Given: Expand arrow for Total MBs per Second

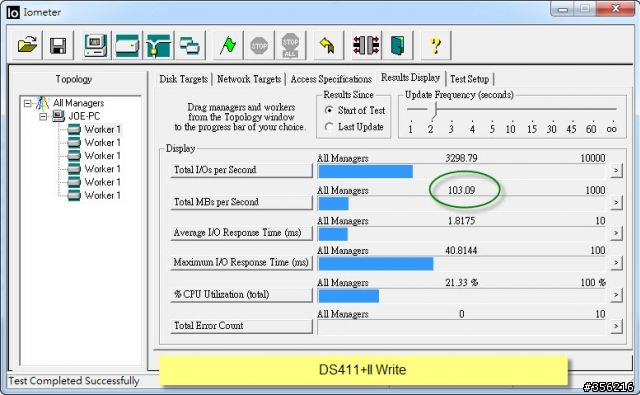Looking at the screenshot, I should (x=616, y=202).
